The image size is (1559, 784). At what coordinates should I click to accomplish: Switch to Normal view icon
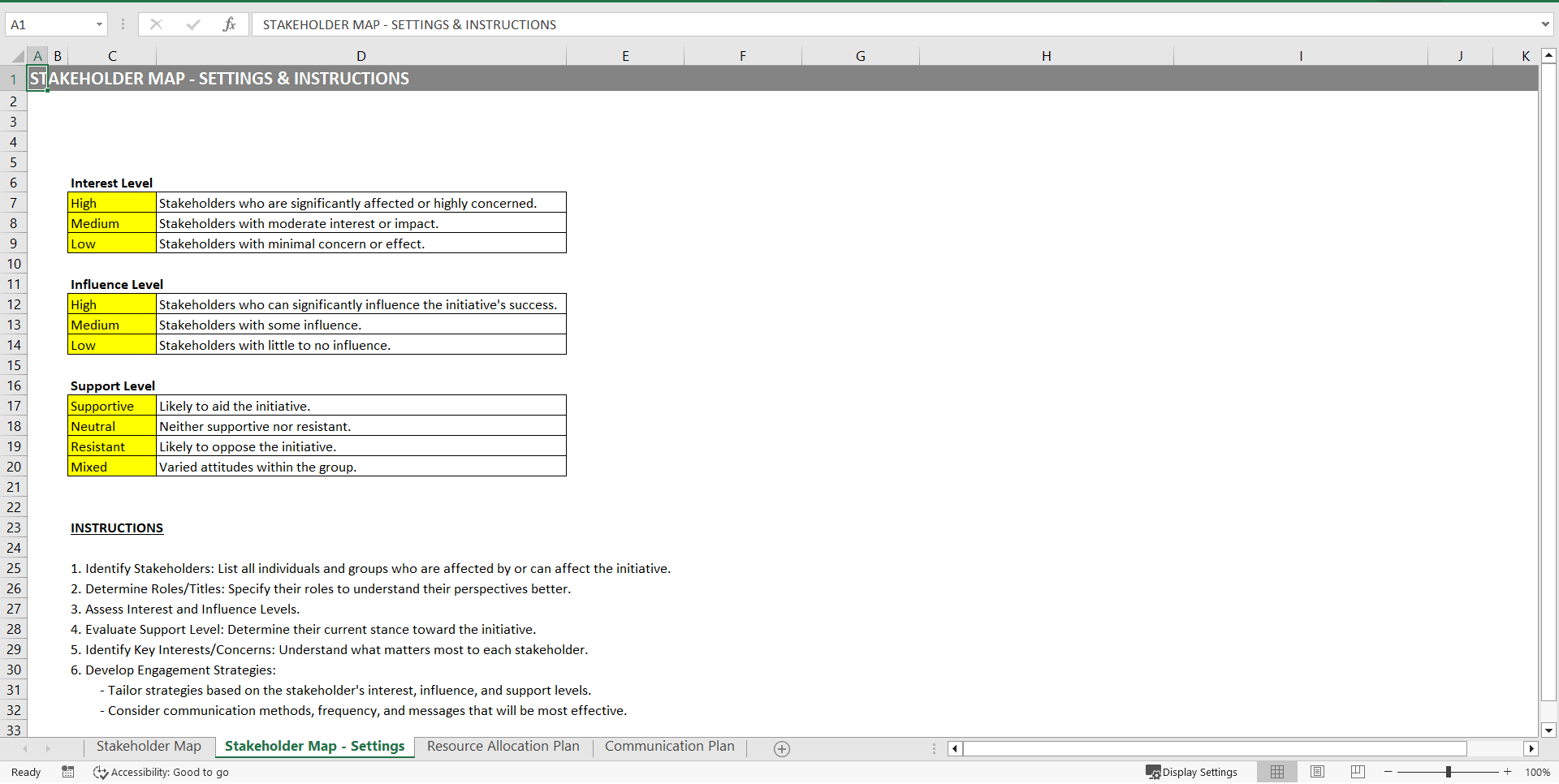coord(1277,772)
